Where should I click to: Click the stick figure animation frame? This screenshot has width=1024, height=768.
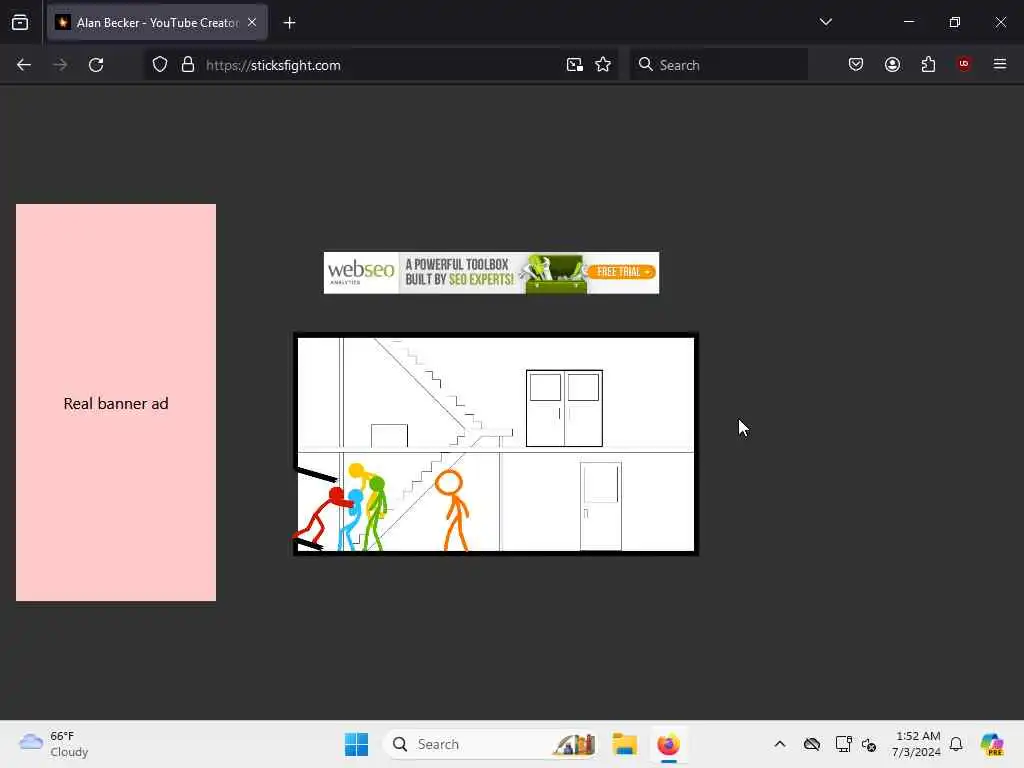(x=496, y=444)
